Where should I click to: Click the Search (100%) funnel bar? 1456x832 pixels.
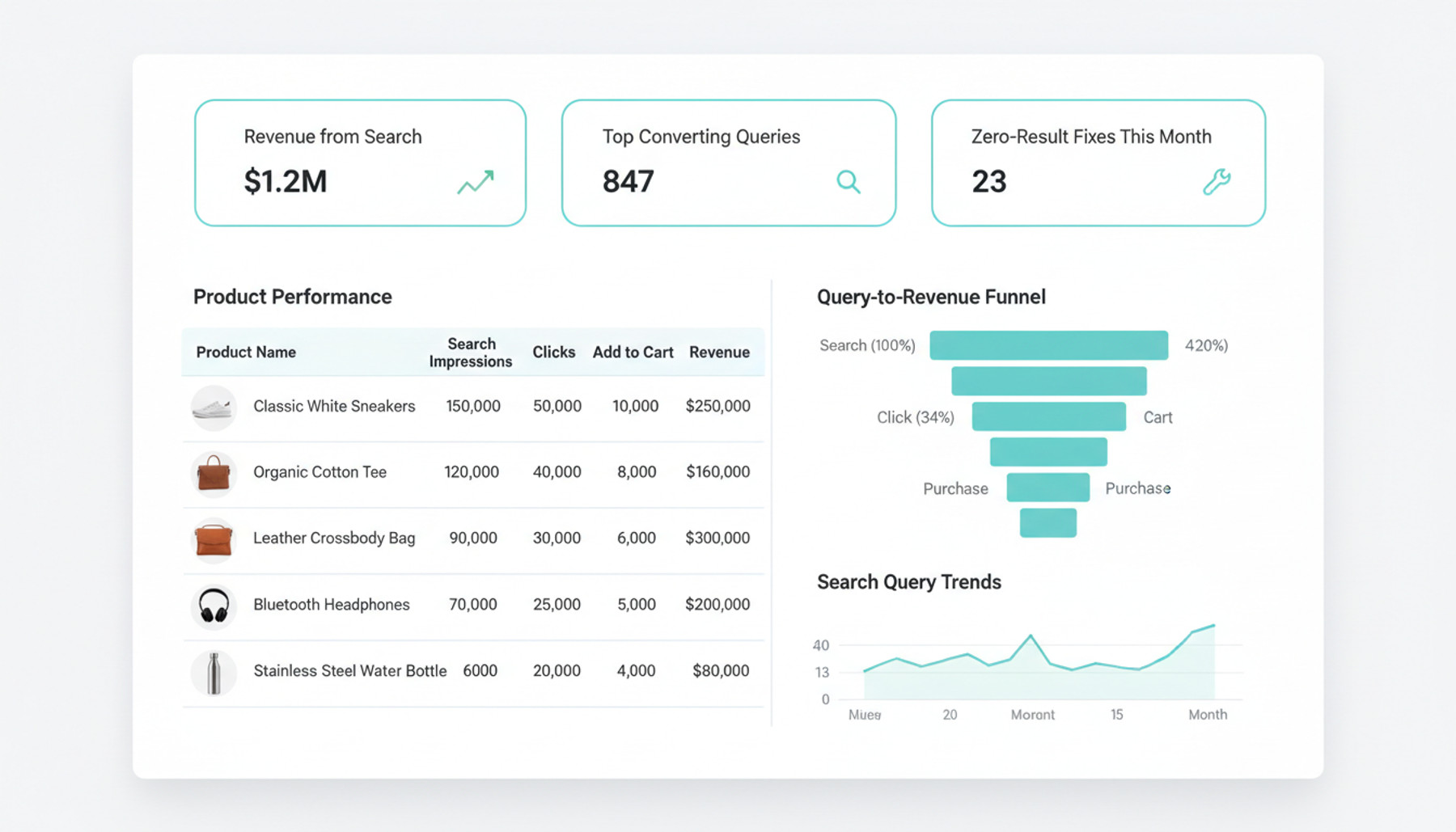pos(1048,345)
